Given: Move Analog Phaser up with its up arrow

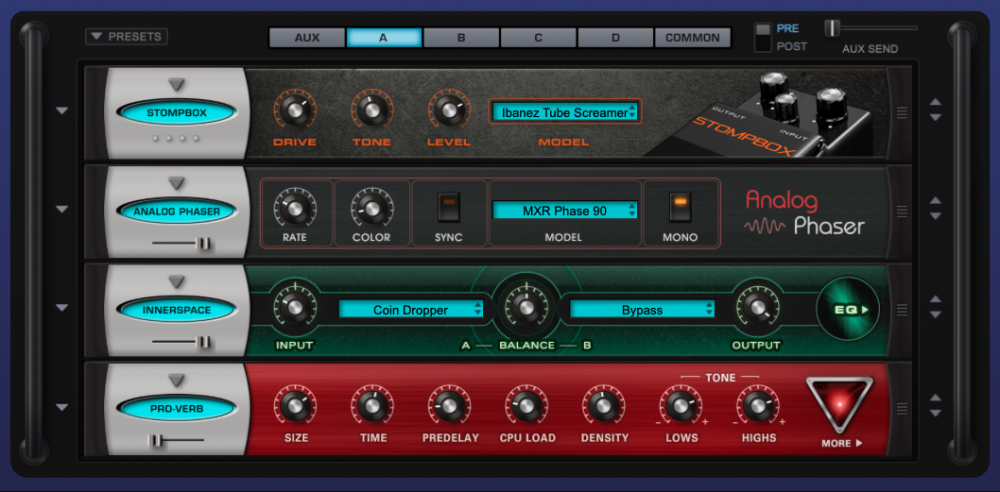Looking at the screenshot, I should pyautogui.click(x=935, y=200).
